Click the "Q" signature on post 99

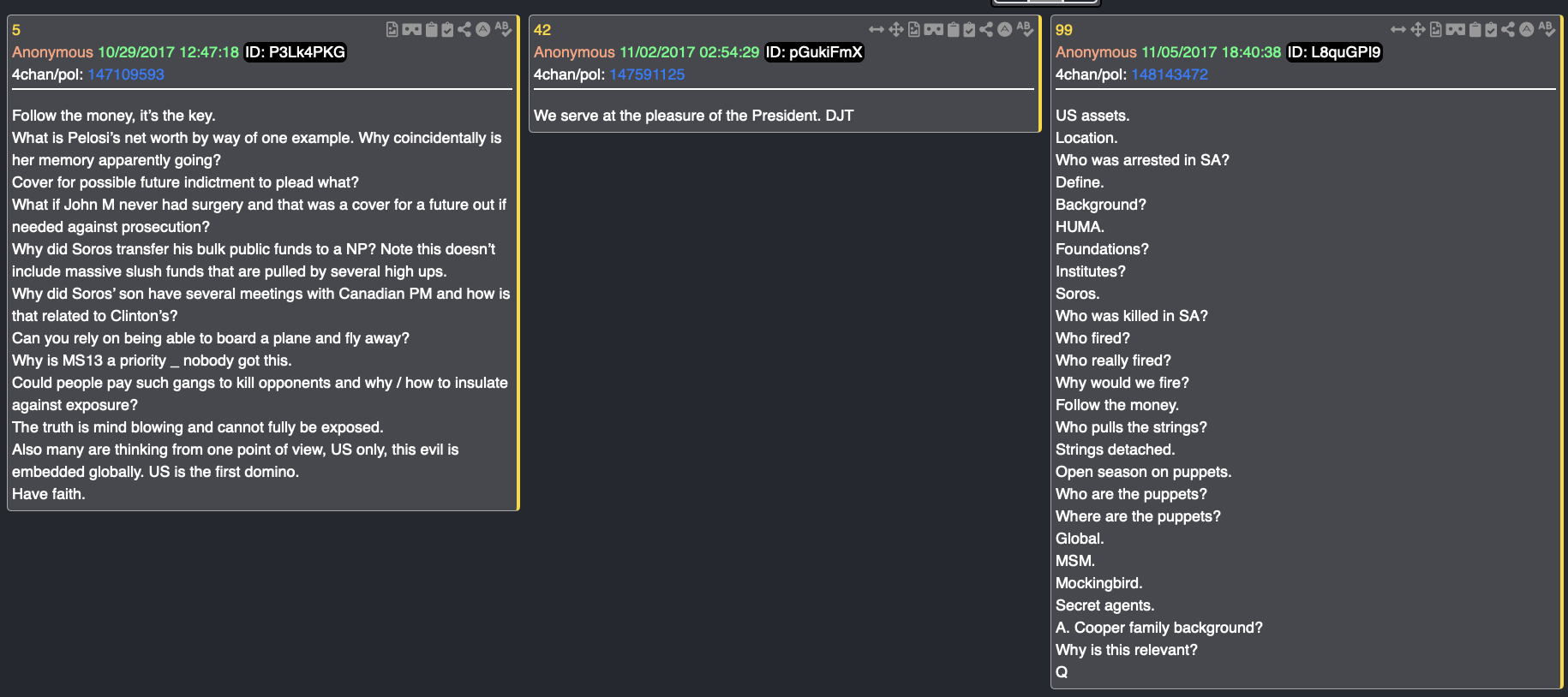pyautogui.click(x=1062, y=672)
